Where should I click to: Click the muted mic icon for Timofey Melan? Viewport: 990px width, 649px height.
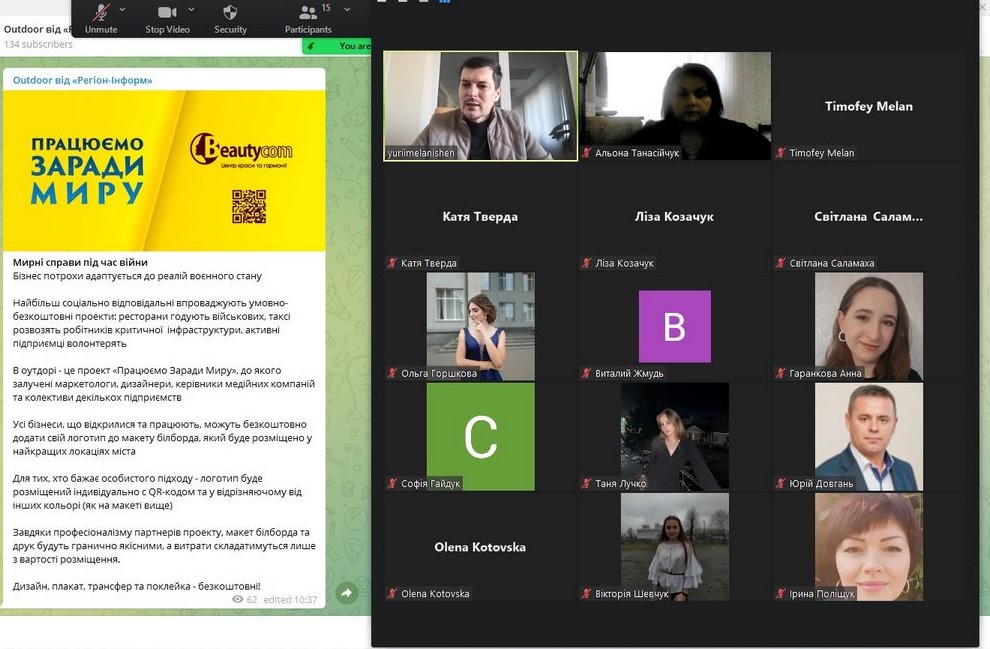click(780, 153)
